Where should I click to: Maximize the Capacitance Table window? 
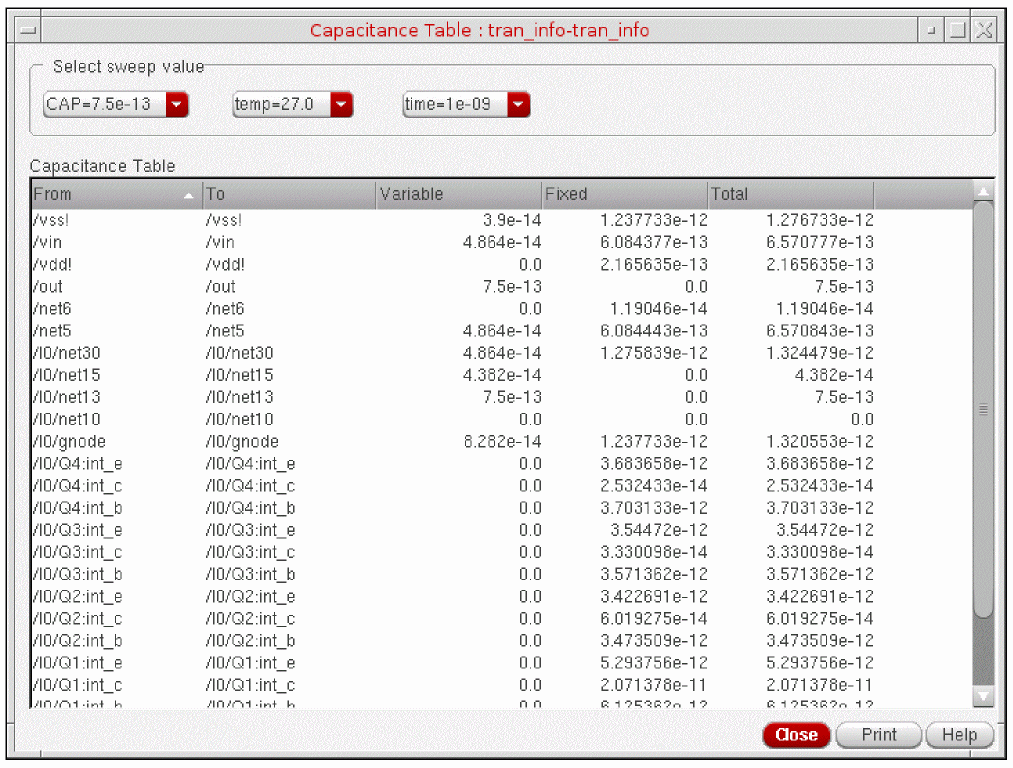pyautogui.click(x=957, y=30)
